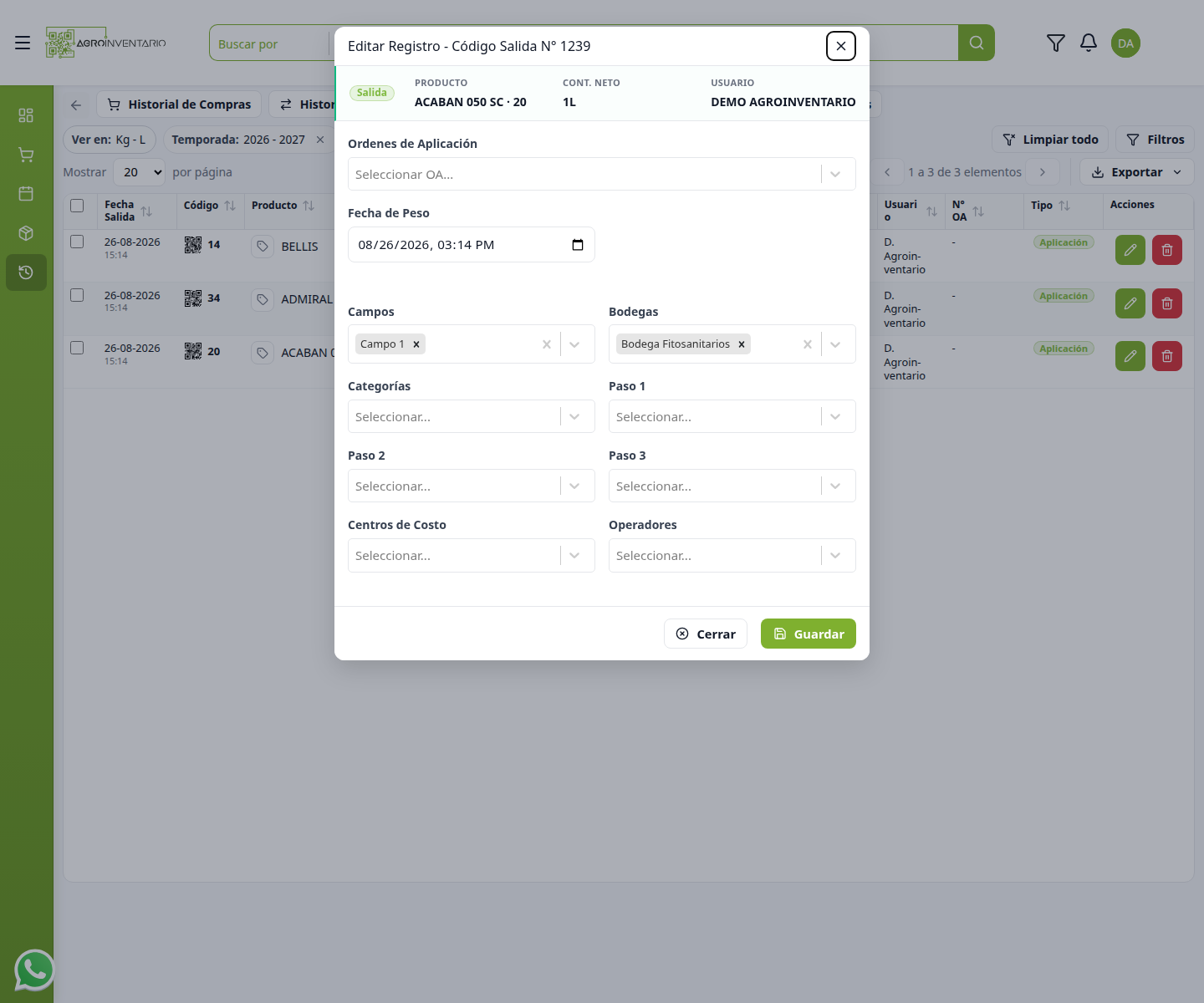Viewport: 1204px width, 1003px height.
Task: Open the Paso 1 dropdown
Action: tap(732, 416)
